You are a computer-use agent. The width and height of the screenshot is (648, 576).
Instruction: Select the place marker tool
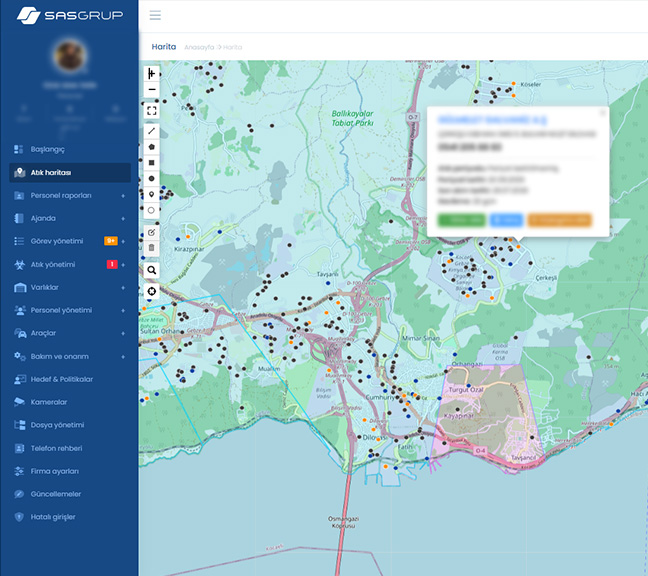click(152, 194)
